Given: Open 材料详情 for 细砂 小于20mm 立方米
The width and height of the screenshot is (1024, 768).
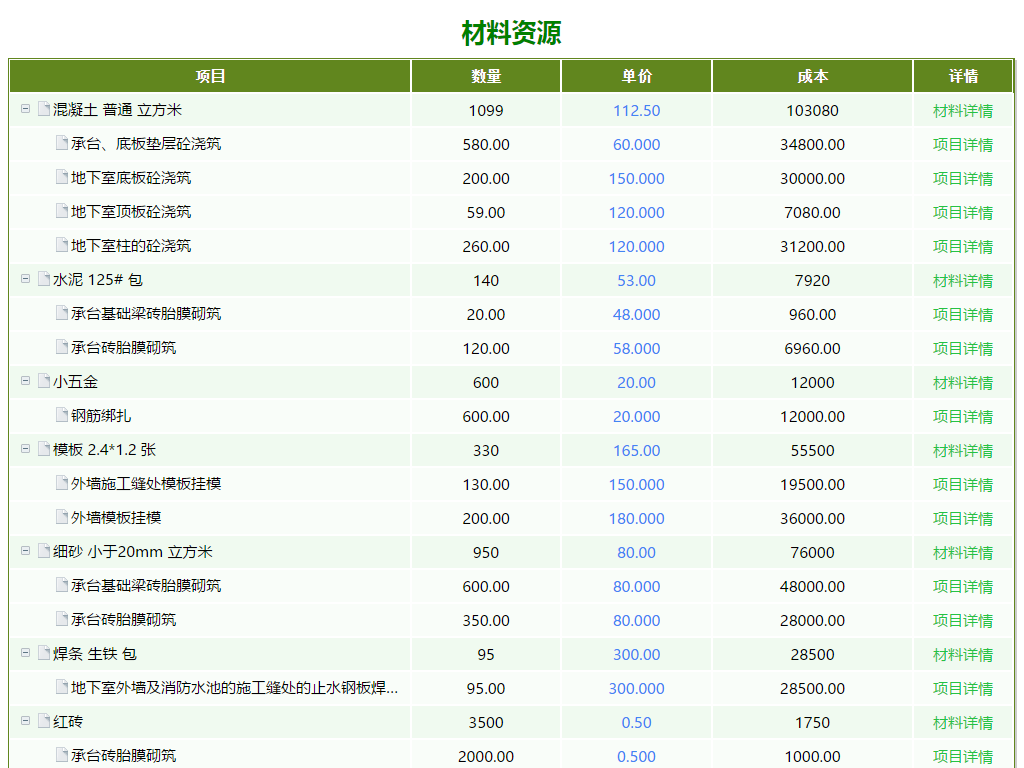Looking at the screenshot, I should (x=963, y=552).
